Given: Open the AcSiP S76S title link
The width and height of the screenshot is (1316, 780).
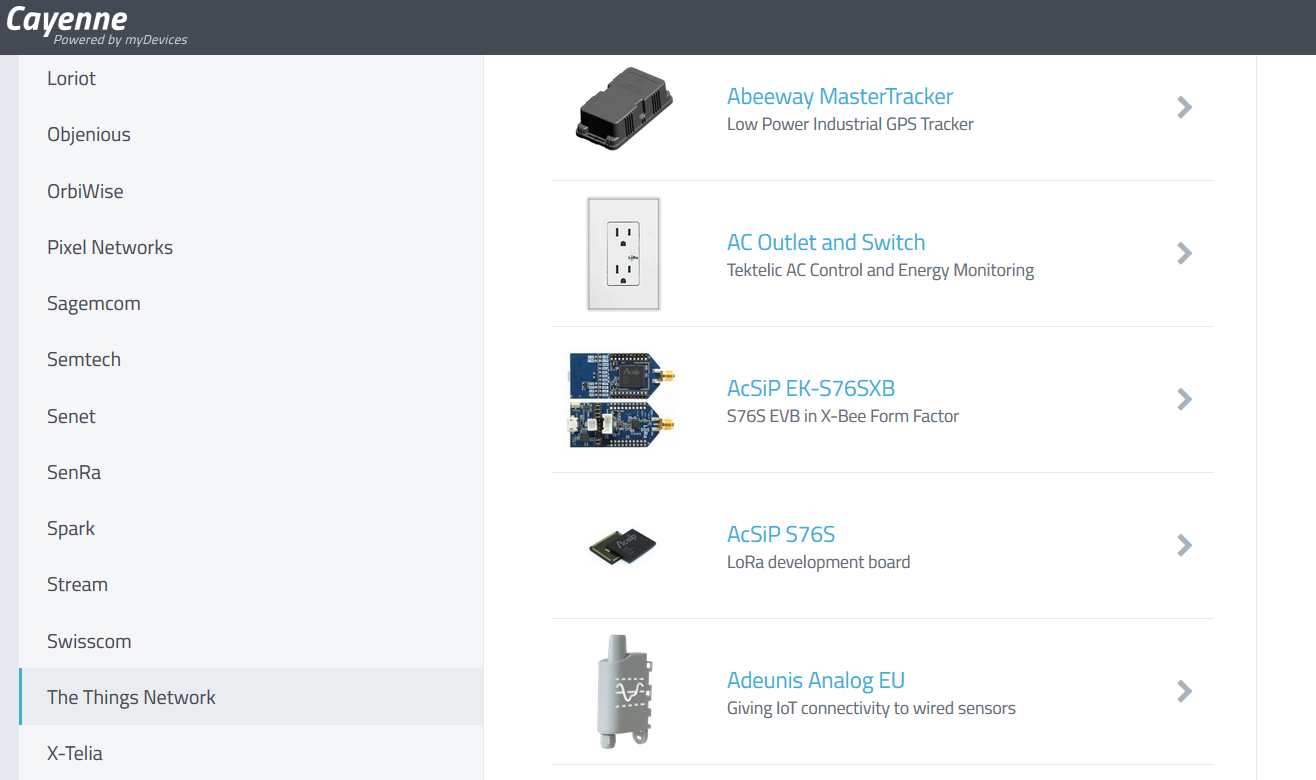Looking at the screenshot, I should pyautogui.click(x=781, y=535).
